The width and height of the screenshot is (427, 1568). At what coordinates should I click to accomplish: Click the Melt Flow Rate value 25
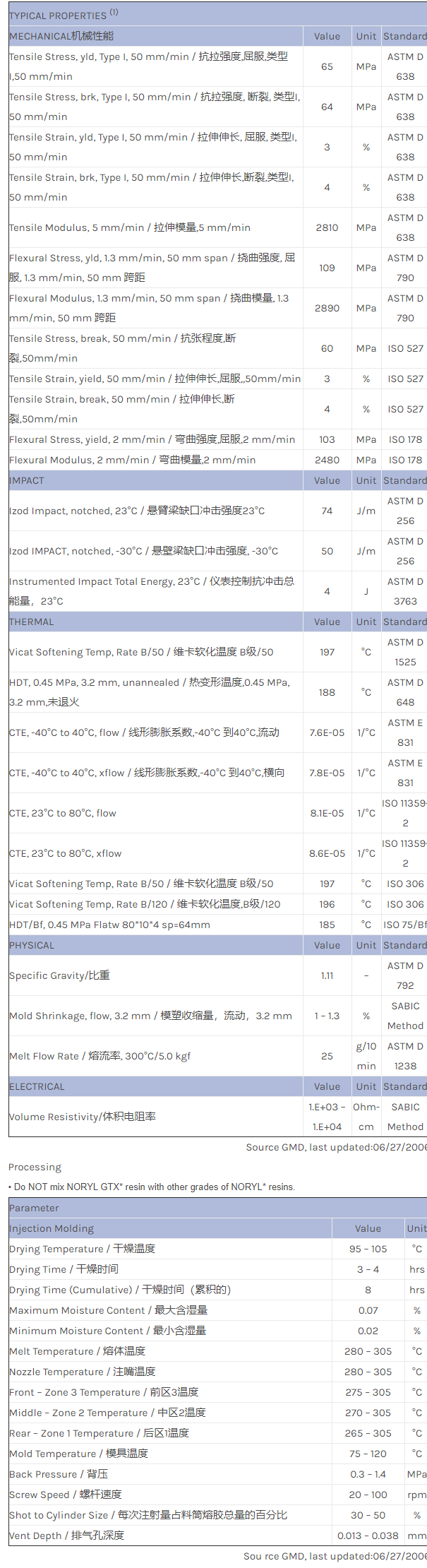[327, 1056]
